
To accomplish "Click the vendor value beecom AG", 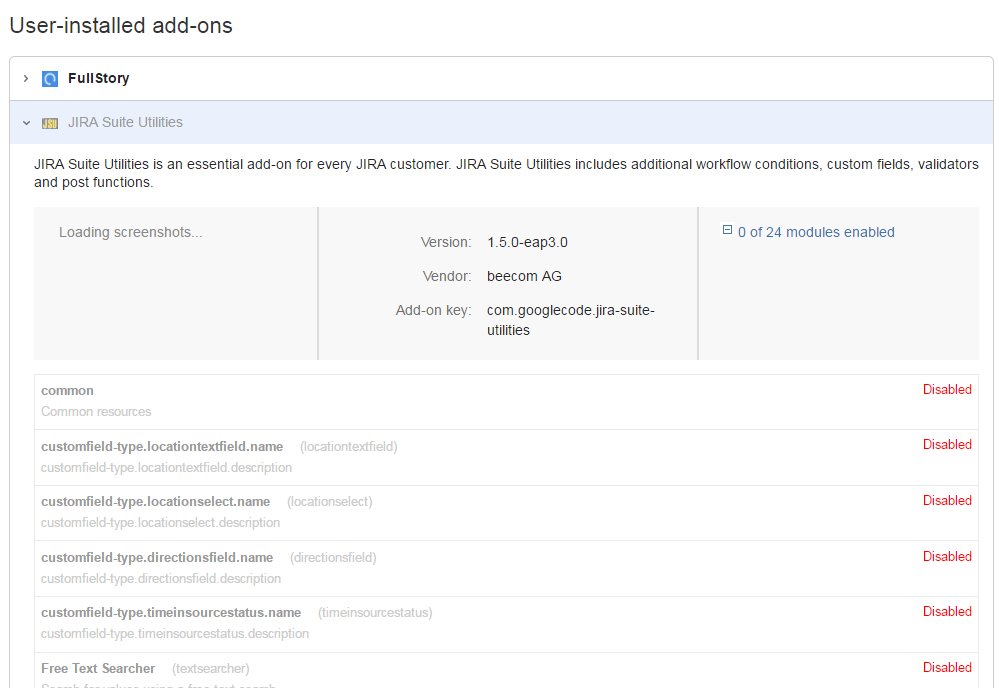I will [524, 276].
